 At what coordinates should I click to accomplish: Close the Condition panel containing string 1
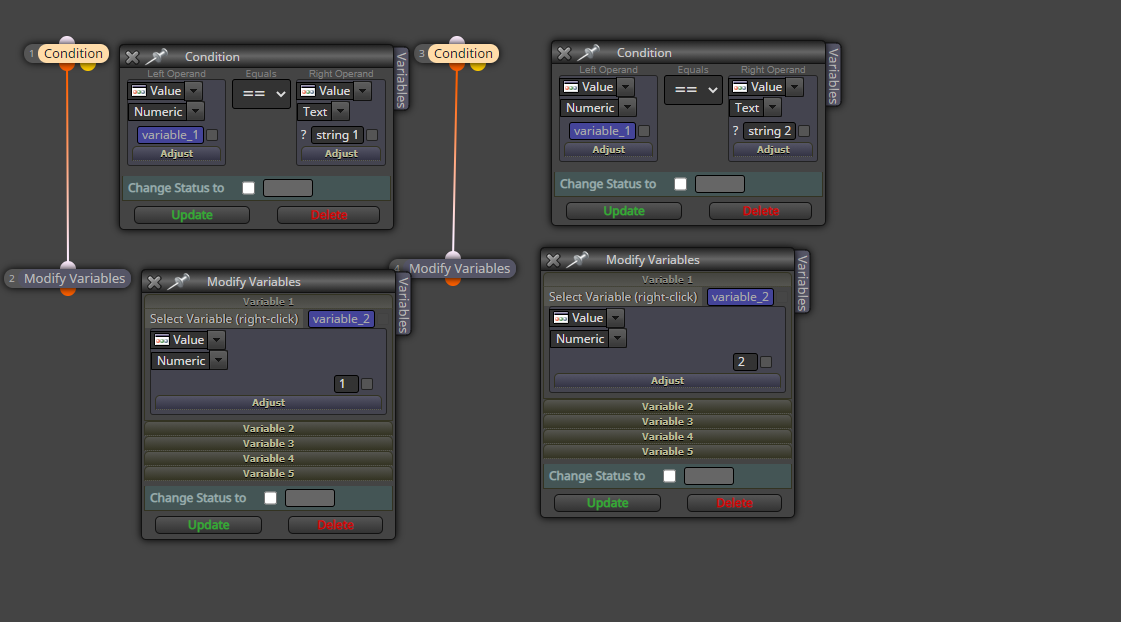point(132,57)
